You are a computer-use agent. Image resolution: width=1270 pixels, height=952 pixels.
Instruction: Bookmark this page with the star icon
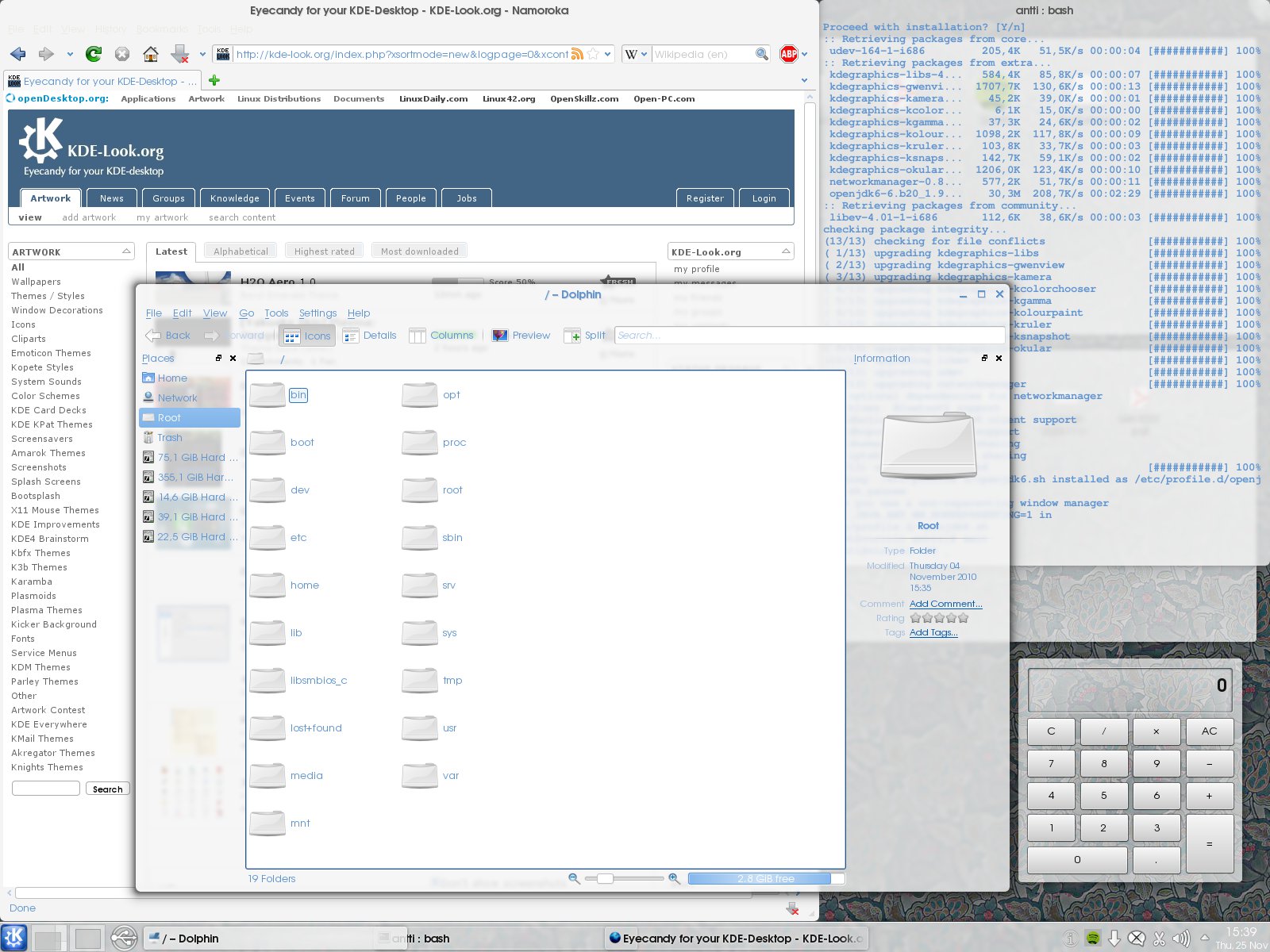pyautogui.click(x=593, y=54)
